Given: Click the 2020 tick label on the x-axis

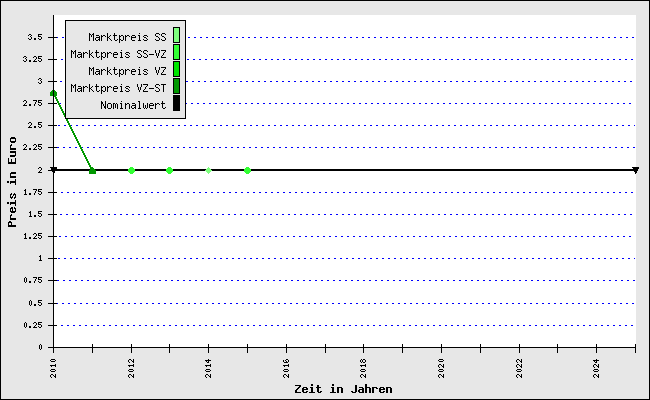Looking at the screenshot, I should 441,367.
